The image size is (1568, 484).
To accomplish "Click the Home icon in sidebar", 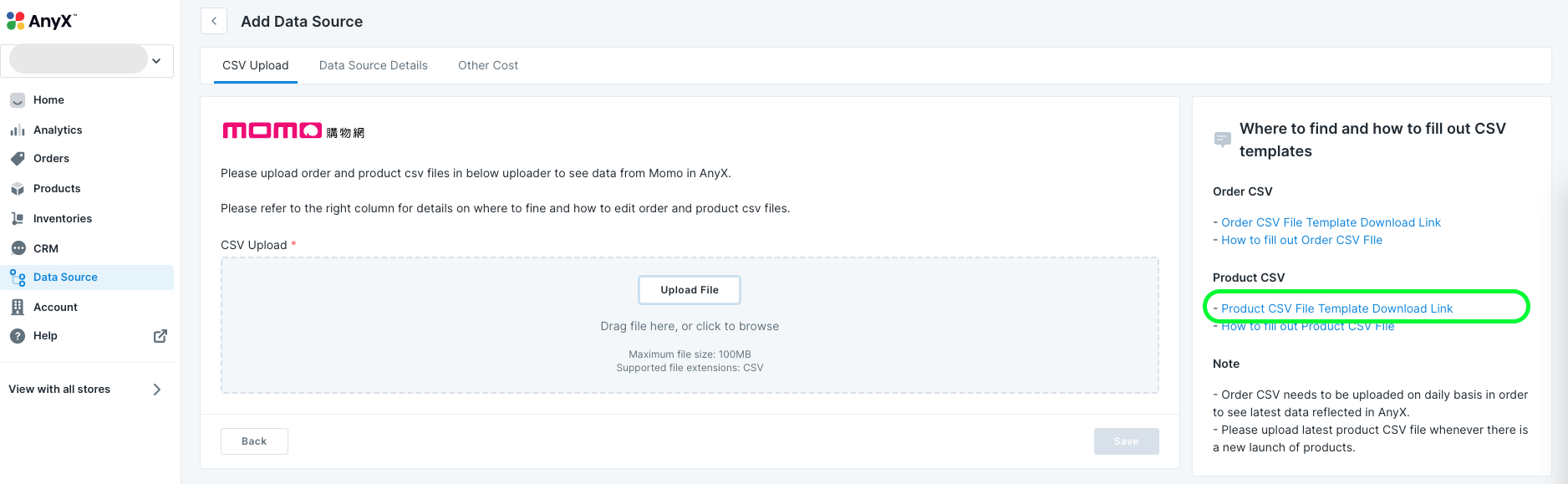I will pyautogui.click(x=18, y=100).
